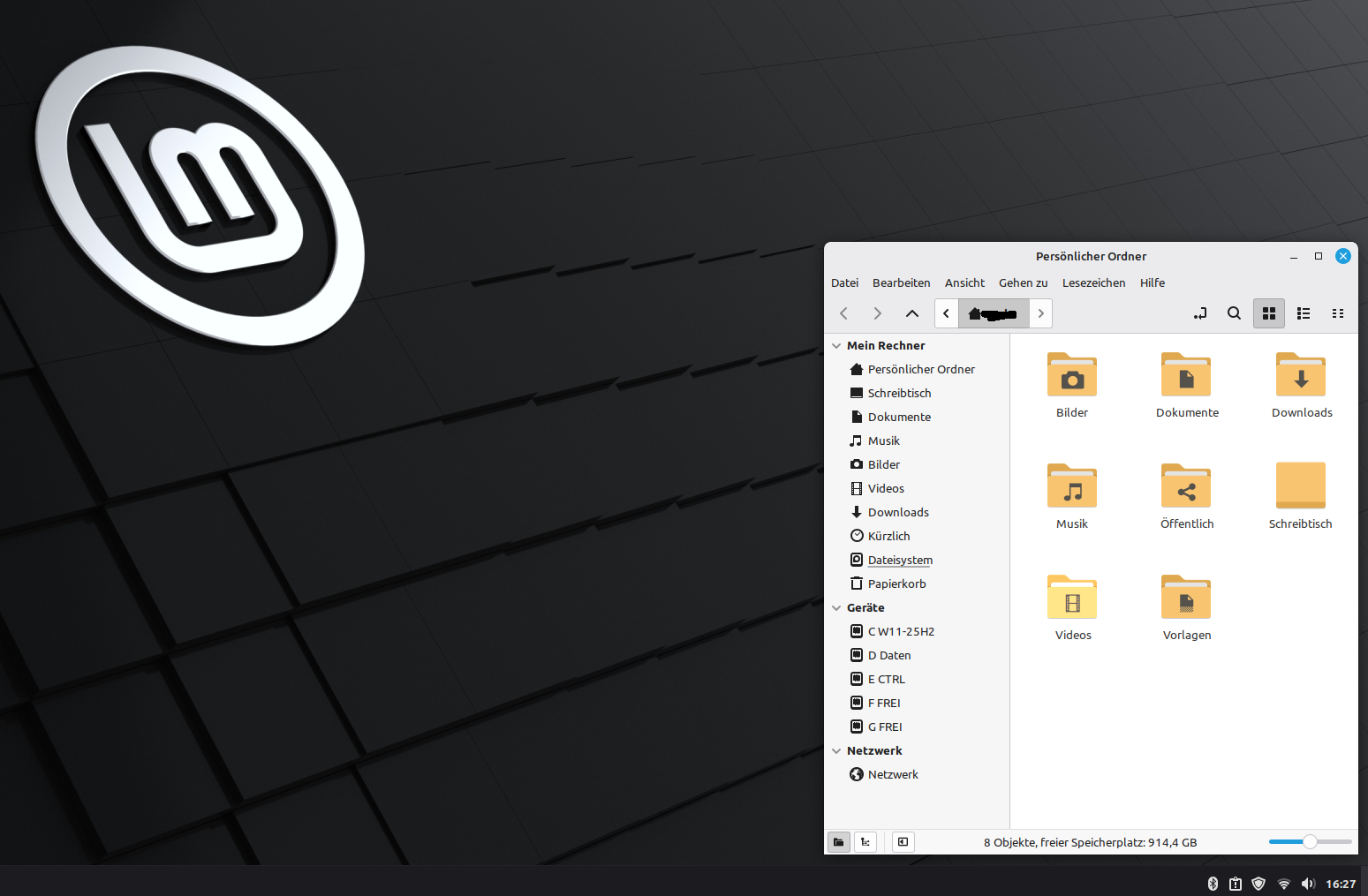Open the Ansicht menu
The width and height of the screenshot is (1368, 896).
click(964, 283)
